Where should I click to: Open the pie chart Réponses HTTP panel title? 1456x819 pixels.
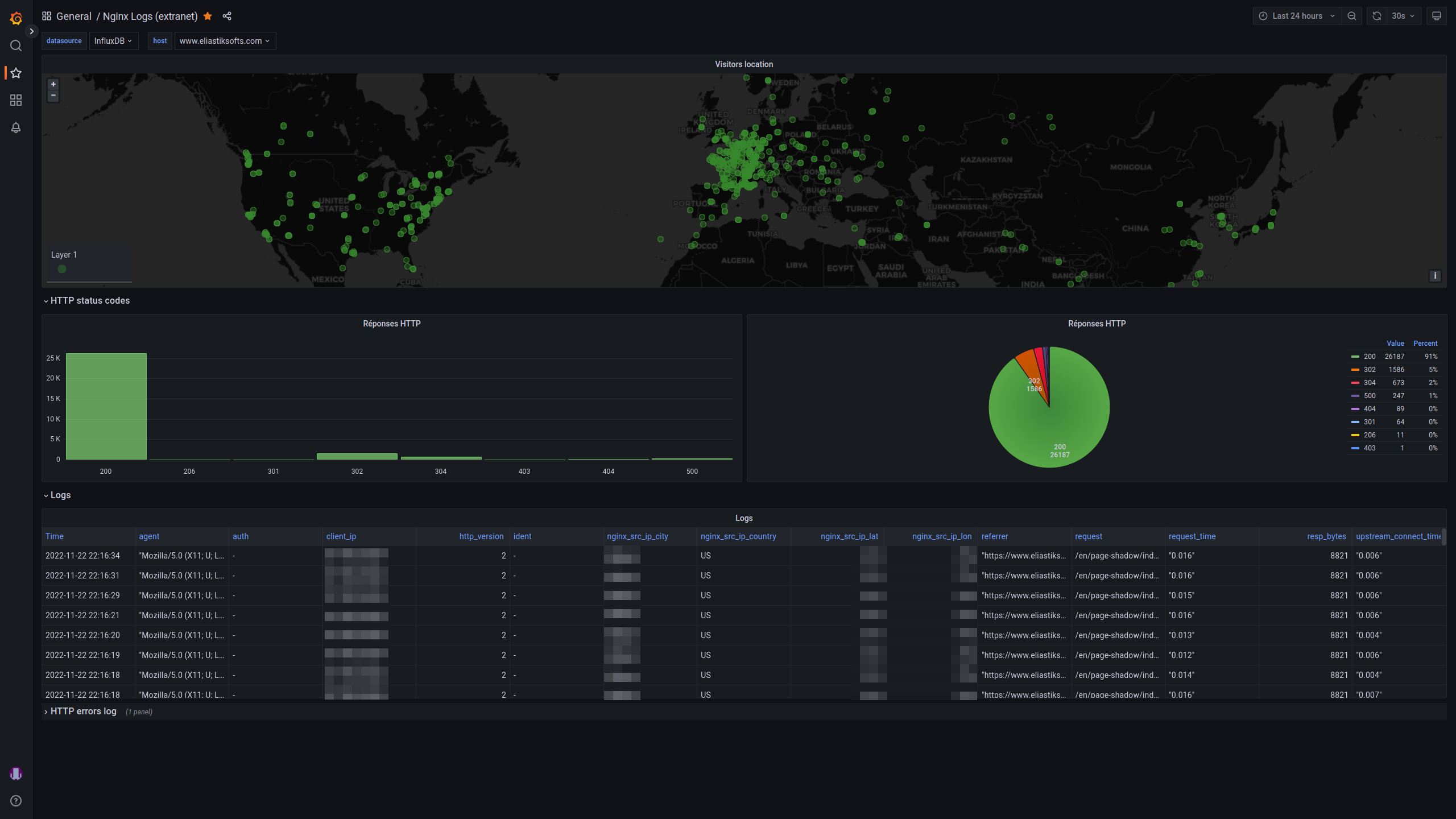1097,324
